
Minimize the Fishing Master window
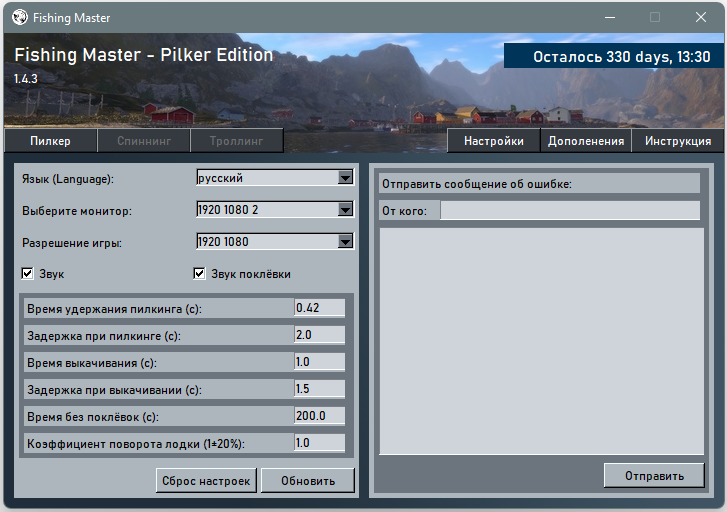click(610, 18)
